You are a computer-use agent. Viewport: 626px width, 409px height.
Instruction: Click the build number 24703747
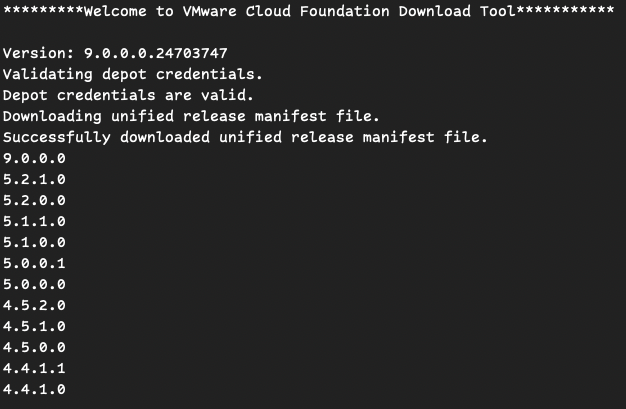(192, 53)
